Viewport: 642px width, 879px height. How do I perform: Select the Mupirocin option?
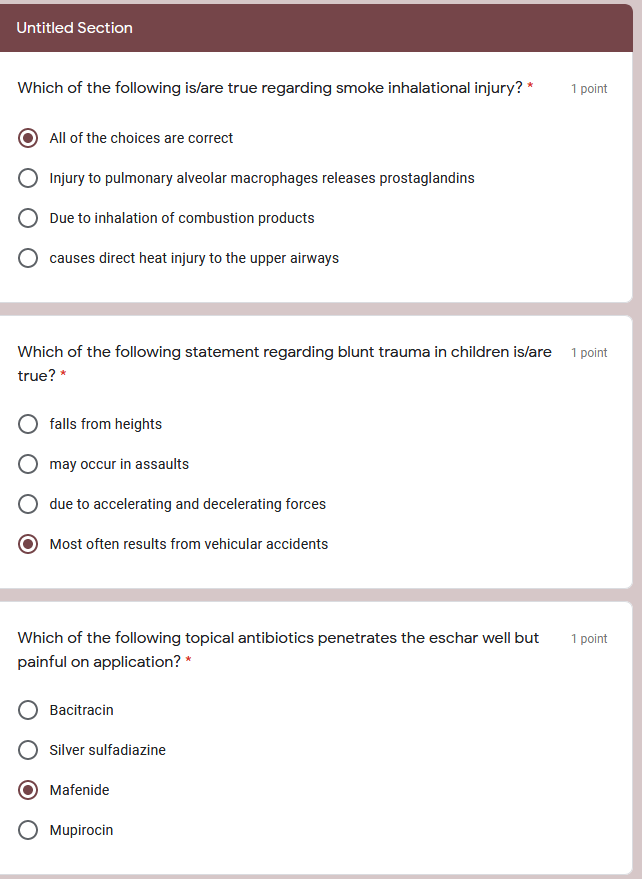click(x=28, y=830)
